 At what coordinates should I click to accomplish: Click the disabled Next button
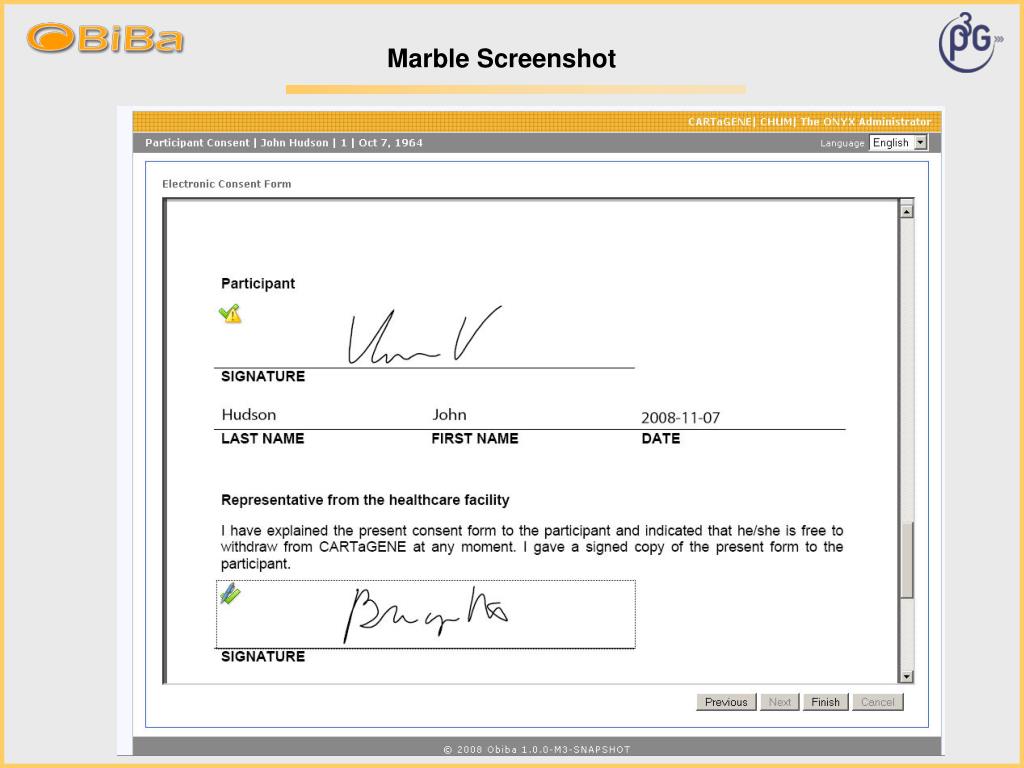780,702
